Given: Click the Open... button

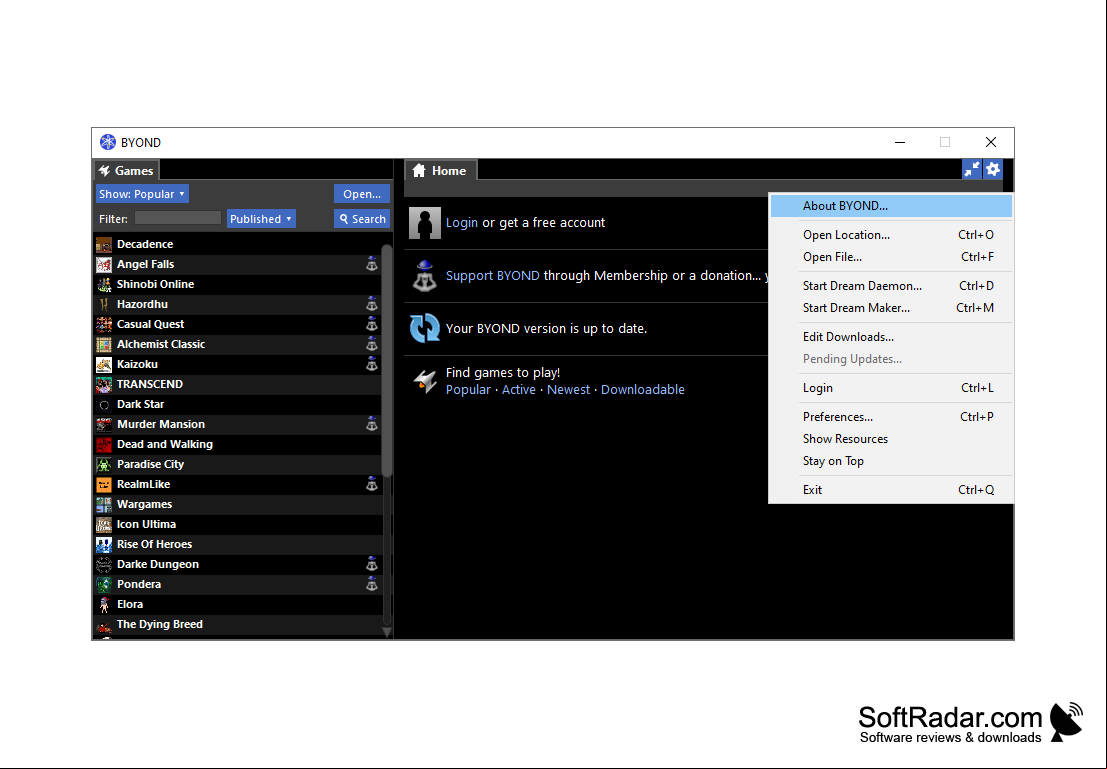Looking at the screenshot, I should click(x=361, y=194).
